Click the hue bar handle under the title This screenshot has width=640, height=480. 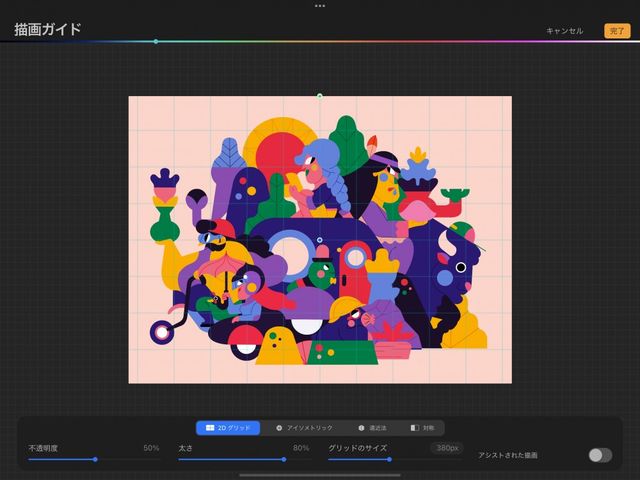pyautogui.click(x=156, y=41)
